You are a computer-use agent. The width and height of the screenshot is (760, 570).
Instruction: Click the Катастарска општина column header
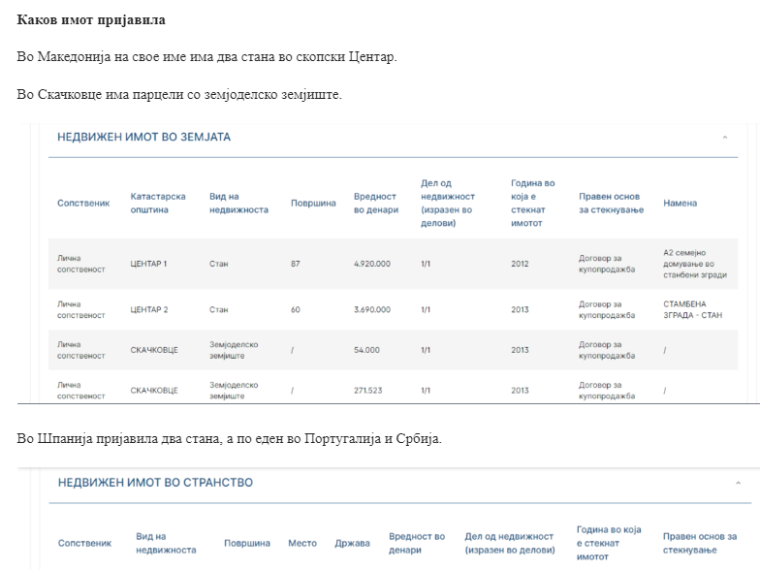pos(158,203)
